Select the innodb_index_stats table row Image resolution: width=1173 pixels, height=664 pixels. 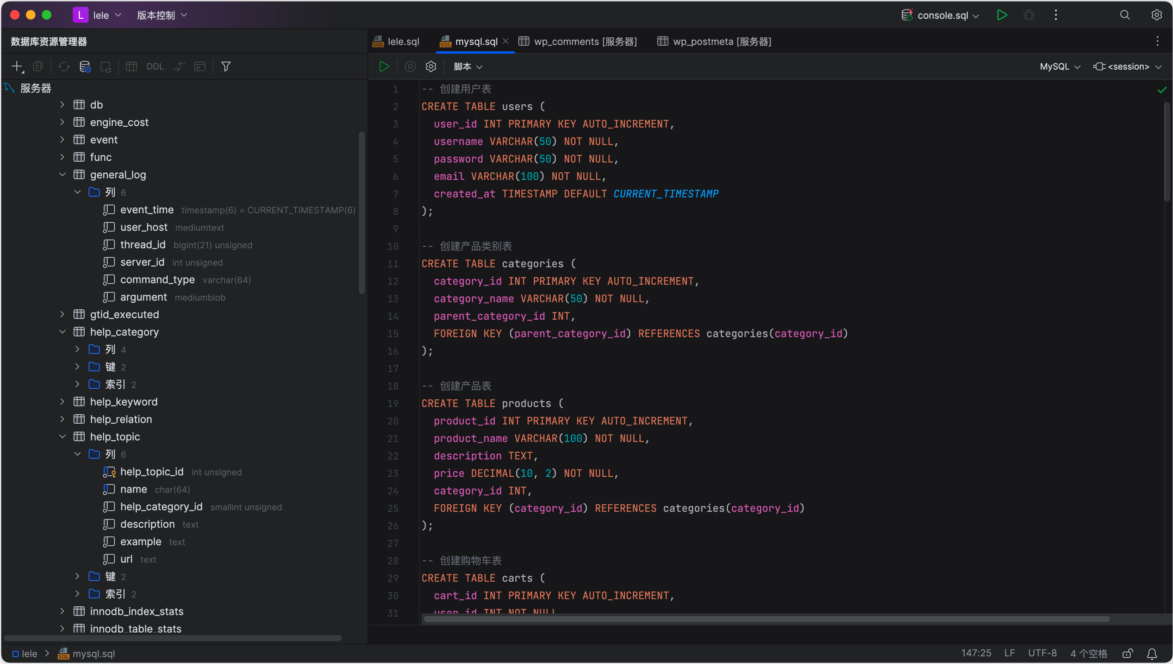click(183, 611)
